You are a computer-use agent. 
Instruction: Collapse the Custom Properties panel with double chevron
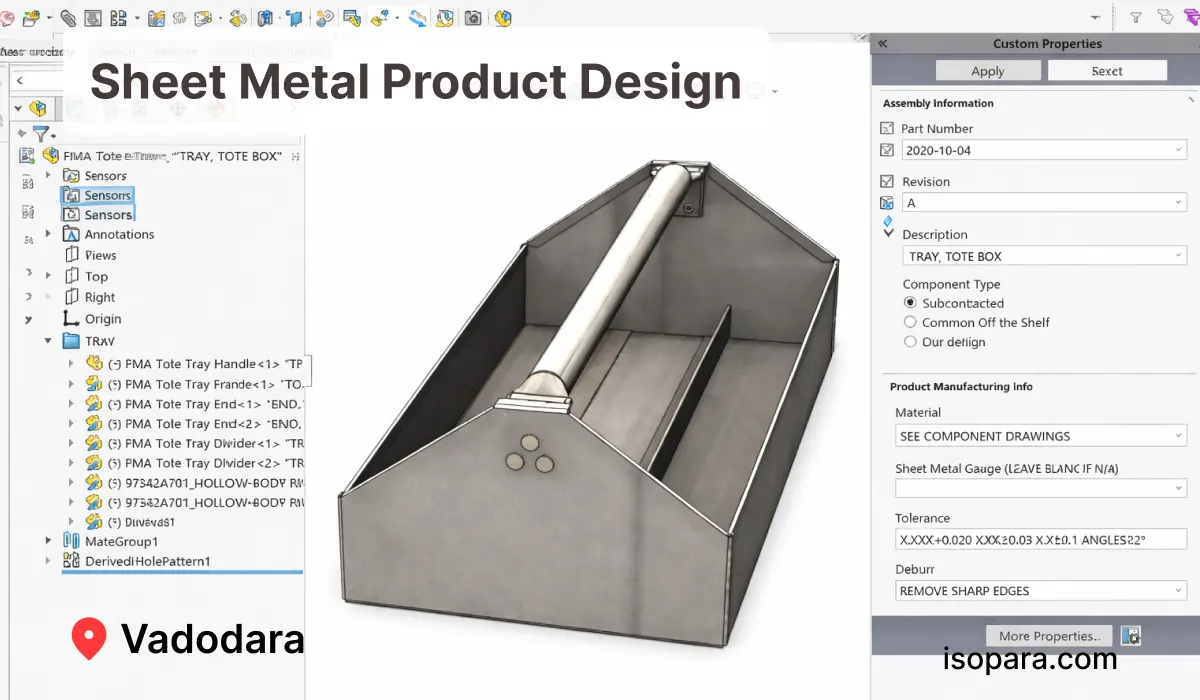[882, 44]
